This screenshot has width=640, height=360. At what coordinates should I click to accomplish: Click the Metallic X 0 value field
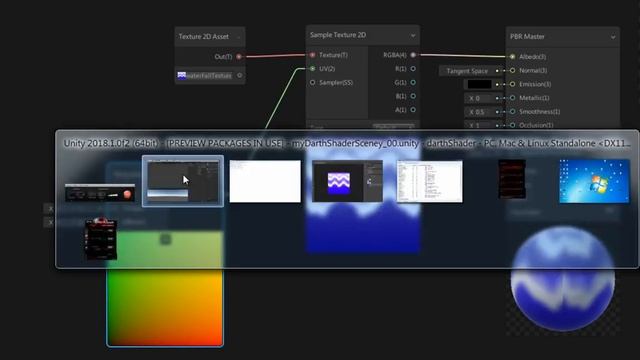click(479, 98)
